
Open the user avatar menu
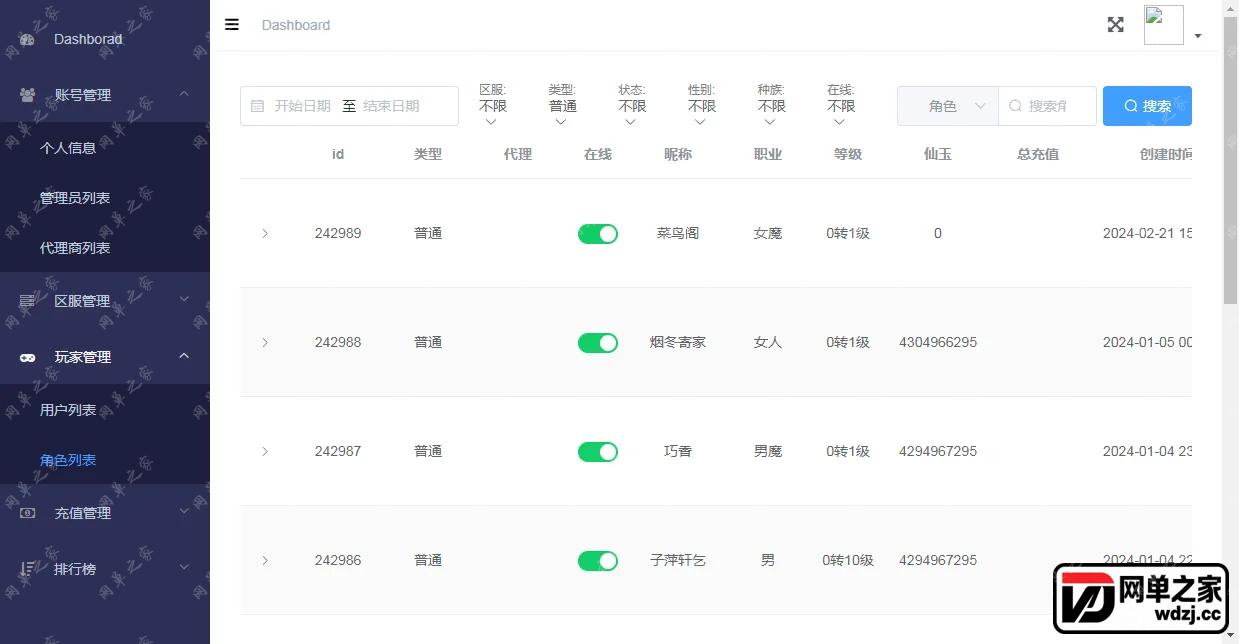[x=1164, y=25]
